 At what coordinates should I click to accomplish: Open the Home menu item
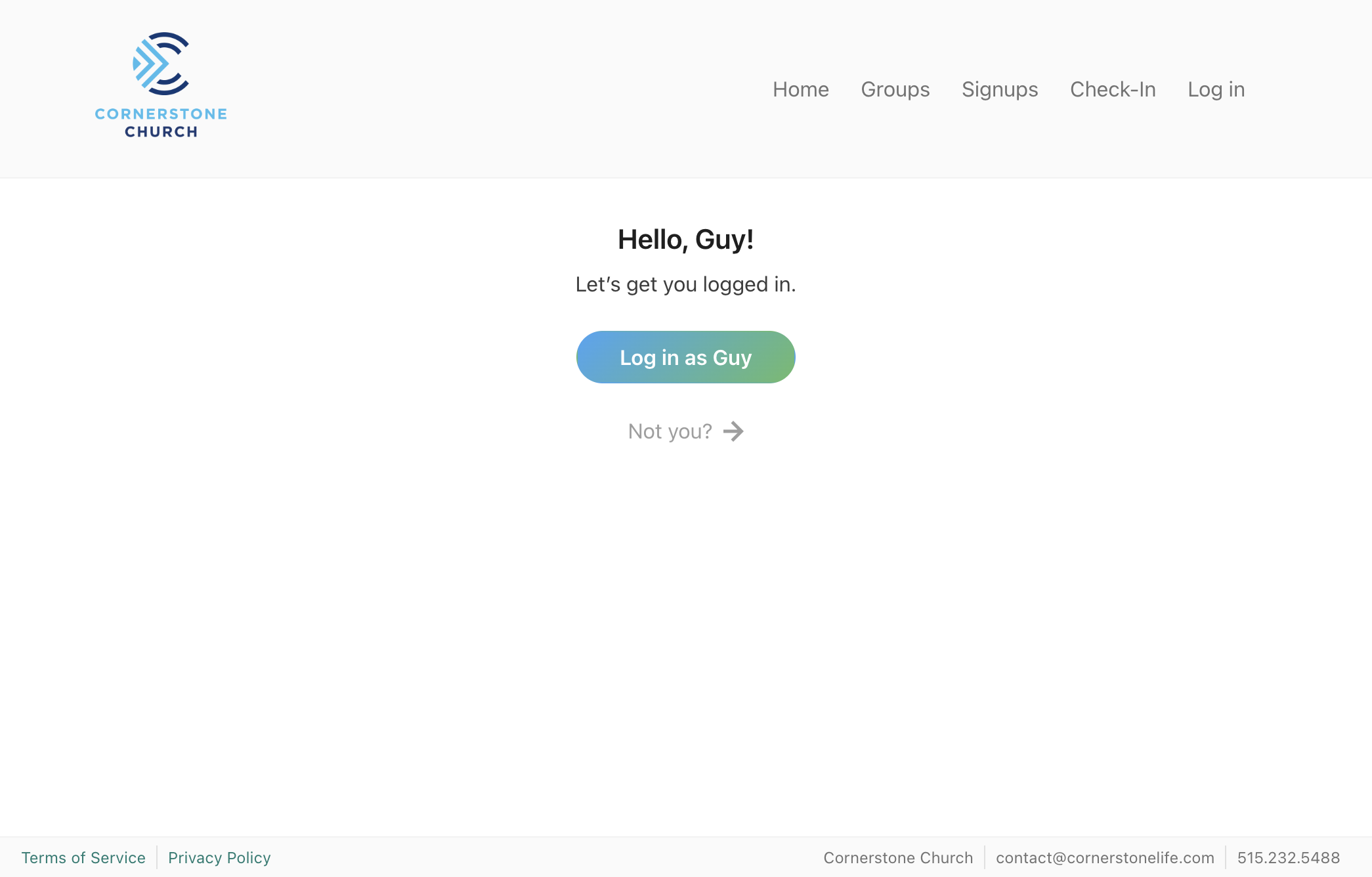(x=800, y=89)
